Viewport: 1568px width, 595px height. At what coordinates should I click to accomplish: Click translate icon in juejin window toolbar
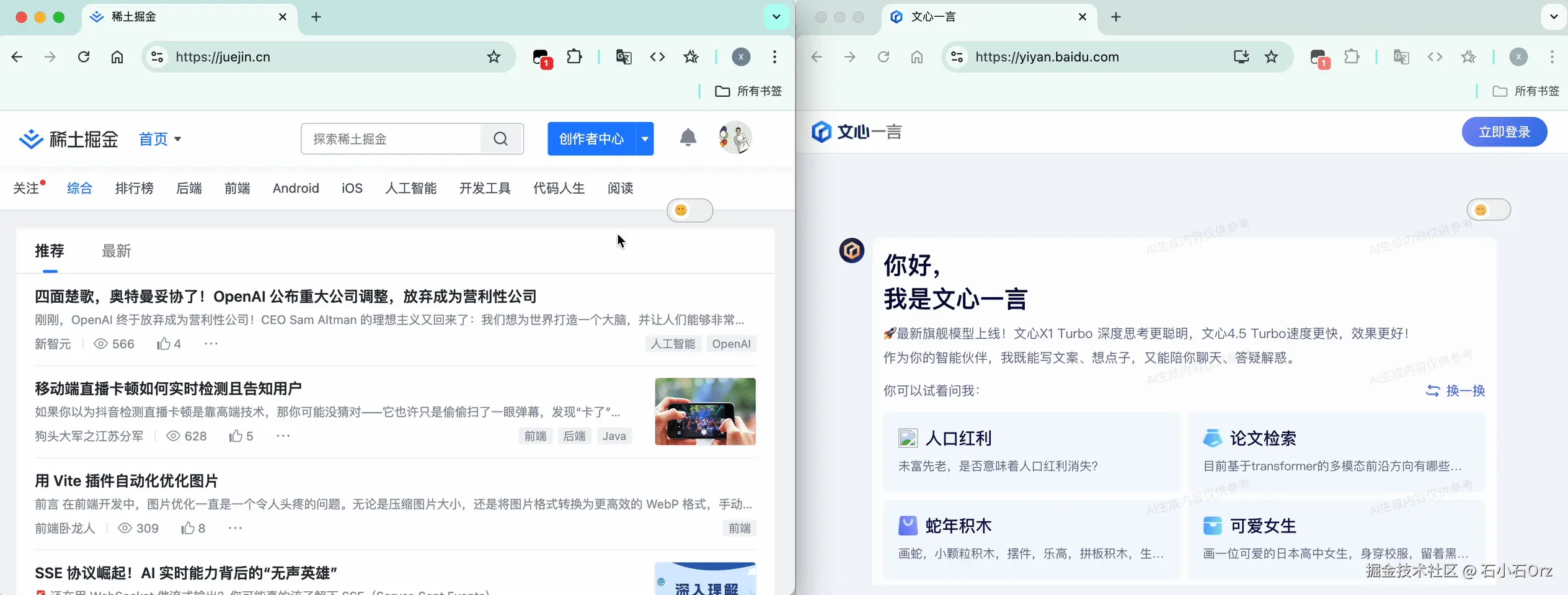pyautogui.click(x=624, y=57)
